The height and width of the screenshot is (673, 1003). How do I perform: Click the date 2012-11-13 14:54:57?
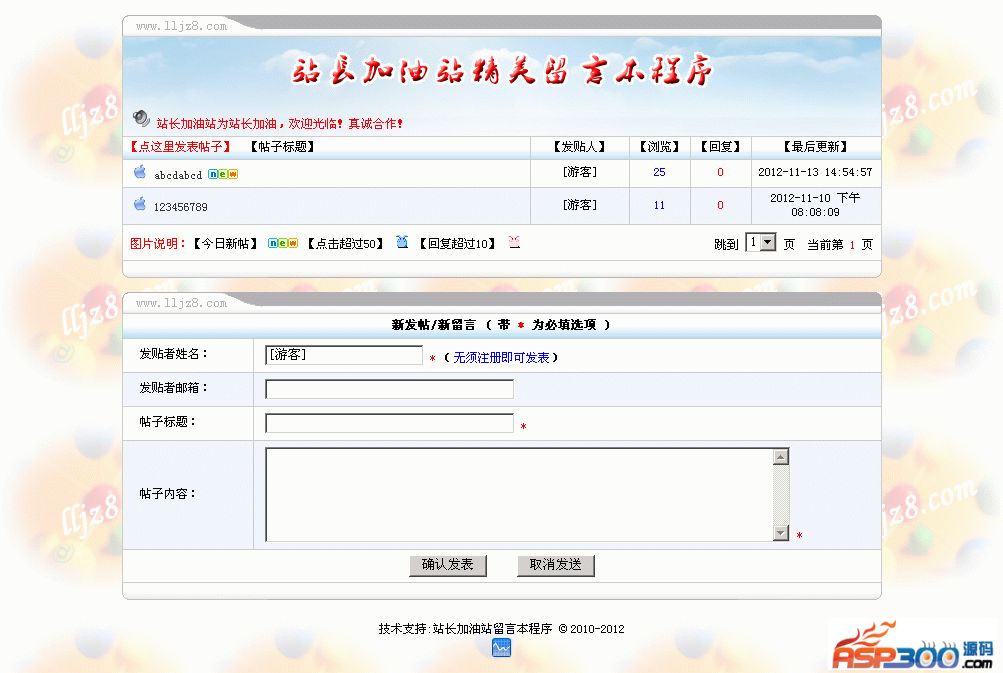tap(815, 172)
